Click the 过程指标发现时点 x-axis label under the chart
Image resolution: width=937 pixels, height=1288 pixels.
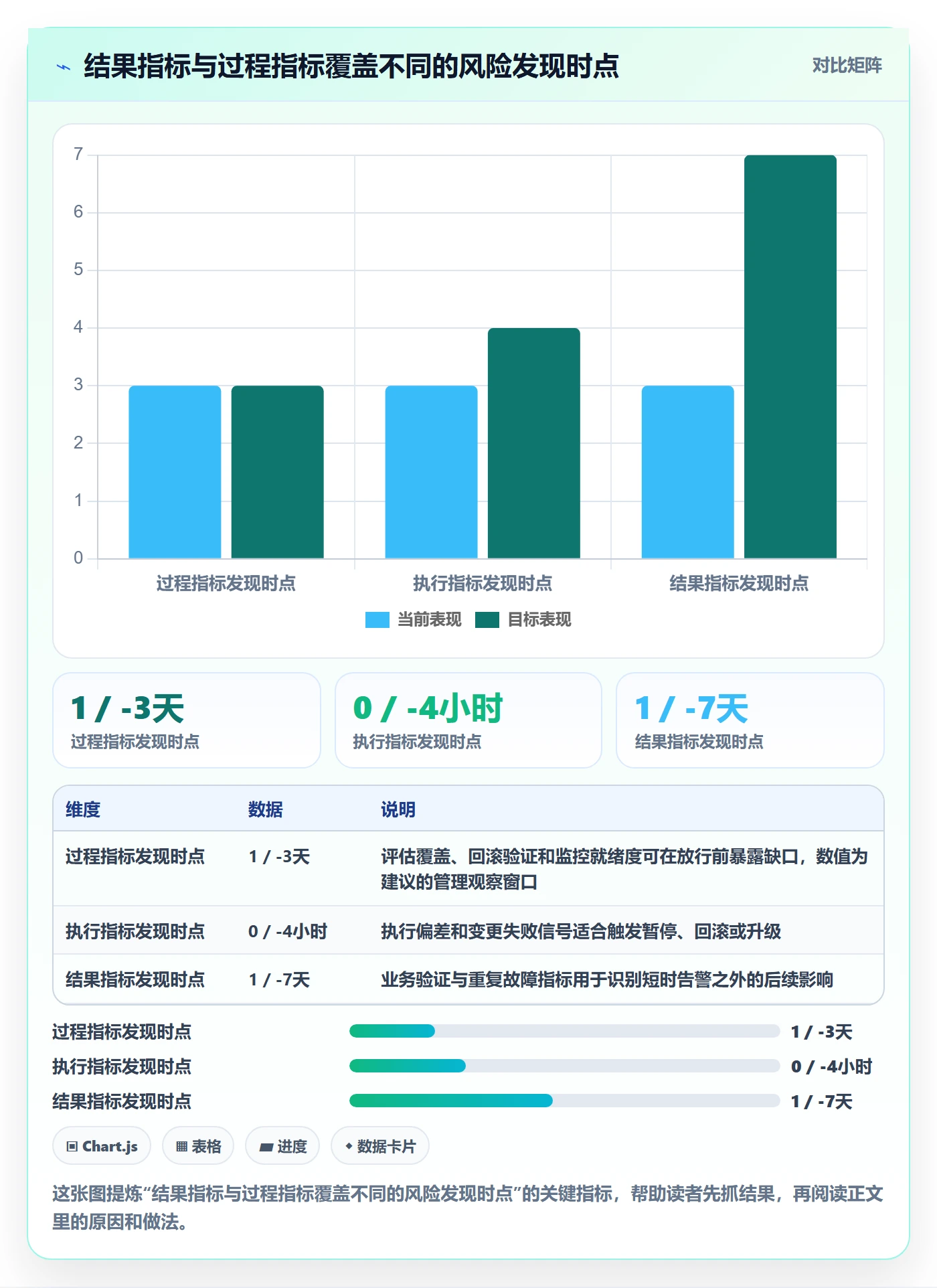[226, 584]
